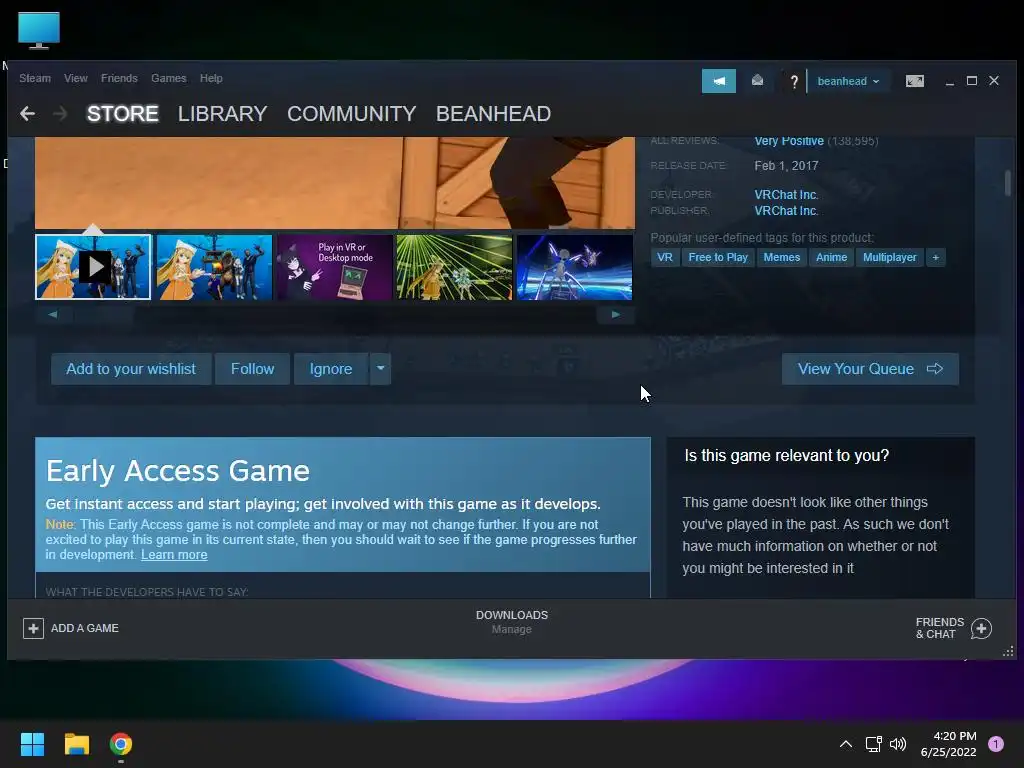Open the Steam menu
Screen dimensions: 1024x768
[x=35, y=78]
